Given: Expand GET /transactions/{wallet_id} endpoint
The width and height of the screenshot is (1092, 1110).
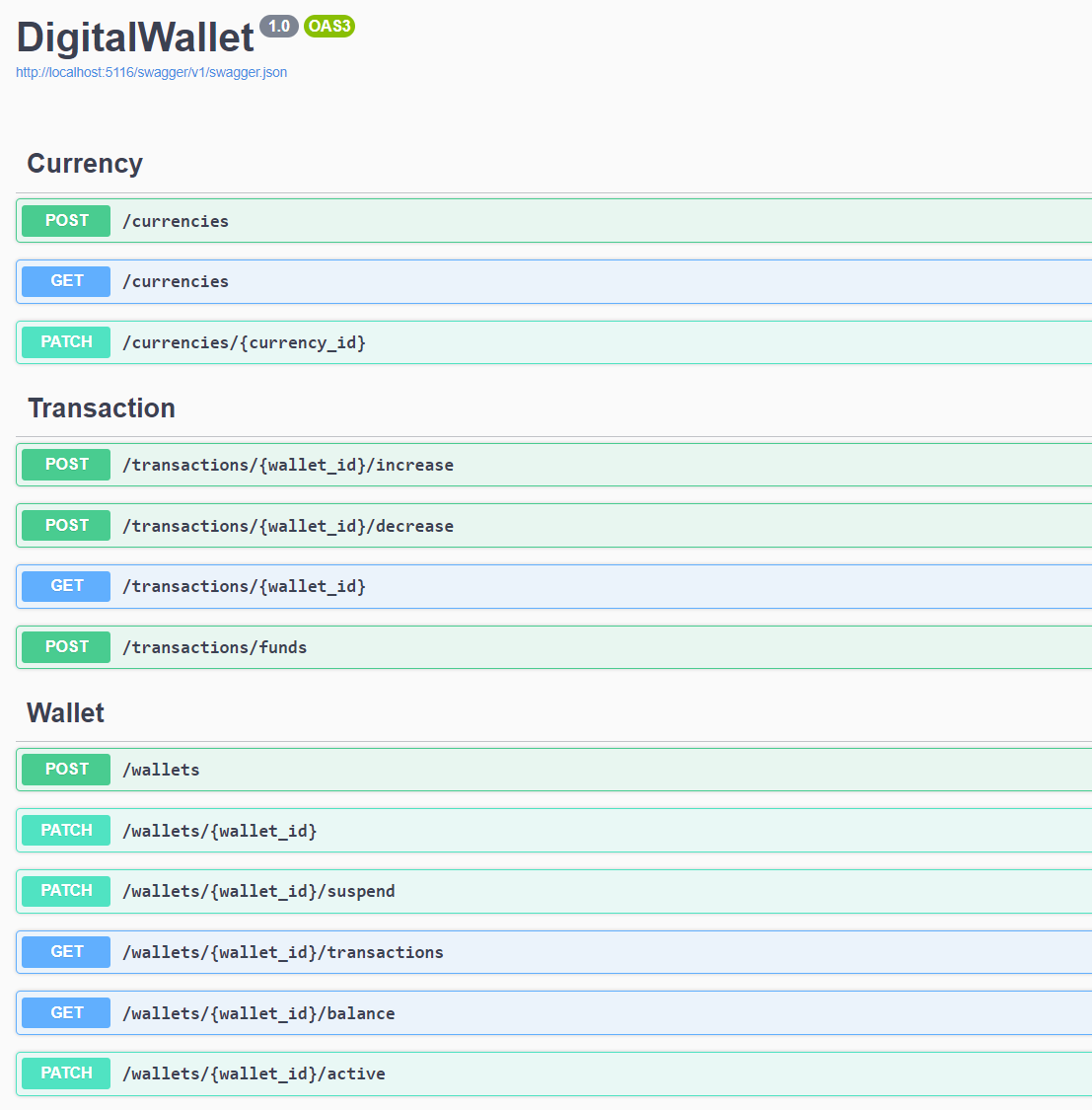Looking at the screenshot, I should [x=553, y=587].
